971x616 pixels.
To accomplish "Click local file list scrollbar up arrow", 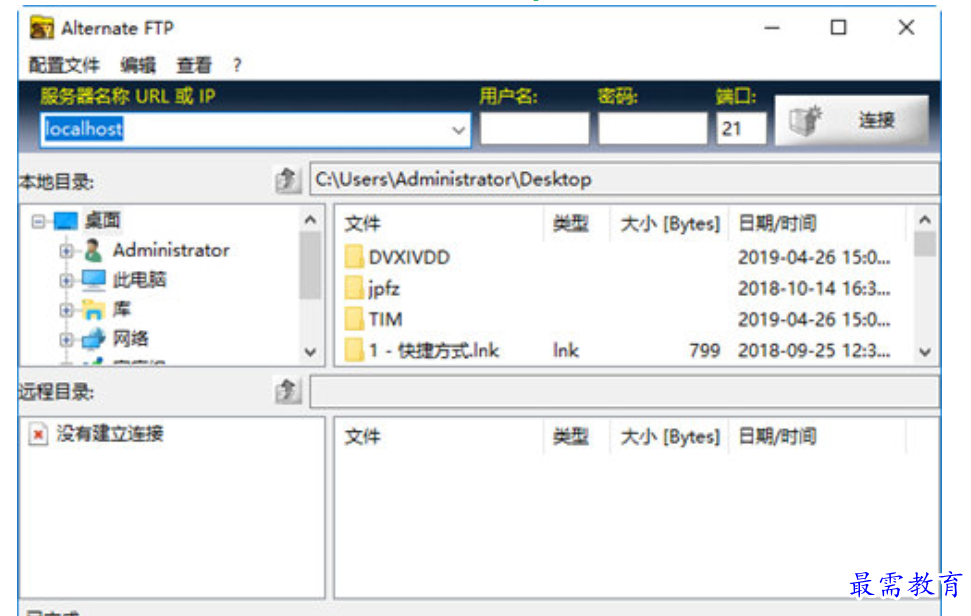I will point(925,220).
